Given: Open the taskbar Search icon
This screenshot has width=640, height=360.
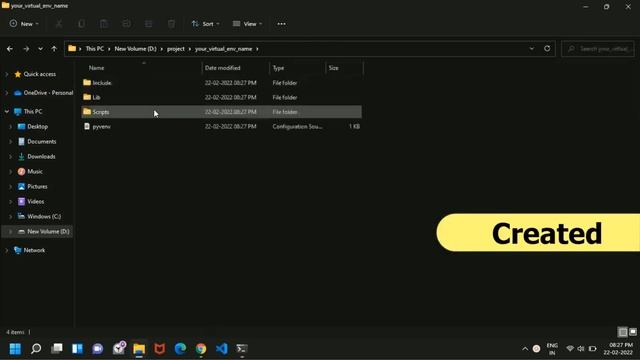Looking at the screenshot, I should [x=36, y=349].
